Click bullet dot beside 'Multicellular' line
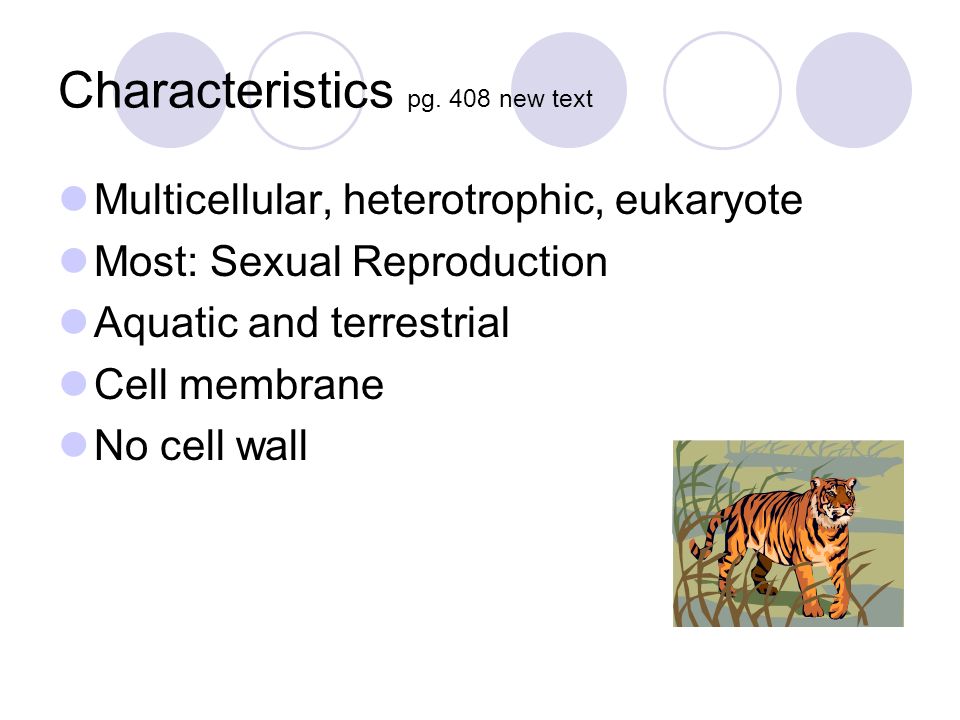The image size is (960, 720). (74, 199)
